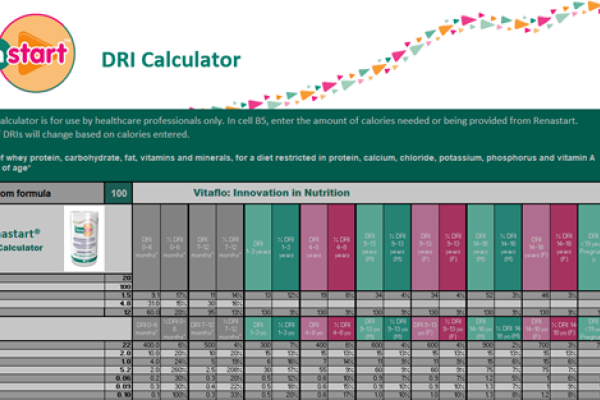
Task: Select the '% DRI 1-3 years' column header
Action: point(286,247)
